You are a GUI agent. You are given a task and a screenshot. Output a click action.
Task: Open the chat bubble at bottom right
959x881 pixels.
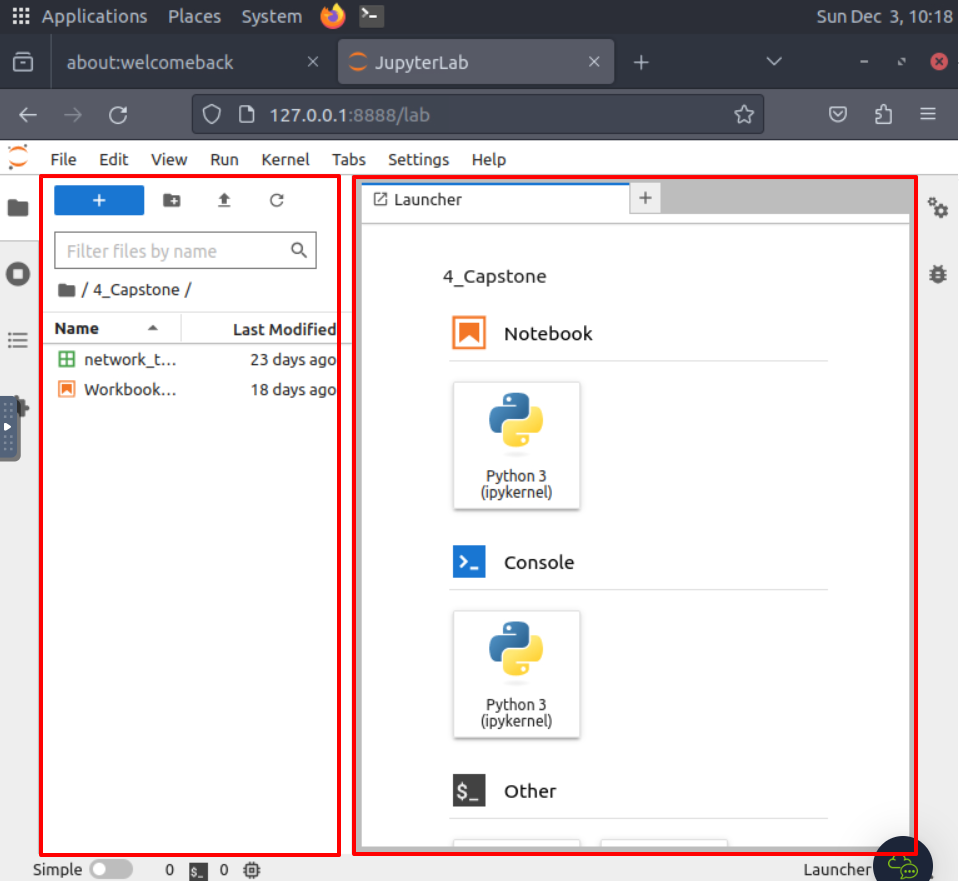click(x=903, y=865)
